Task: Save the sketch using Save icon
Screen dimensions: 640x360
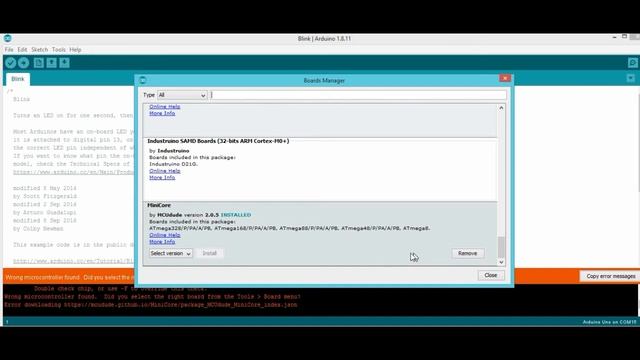Action: pos(64,63)
